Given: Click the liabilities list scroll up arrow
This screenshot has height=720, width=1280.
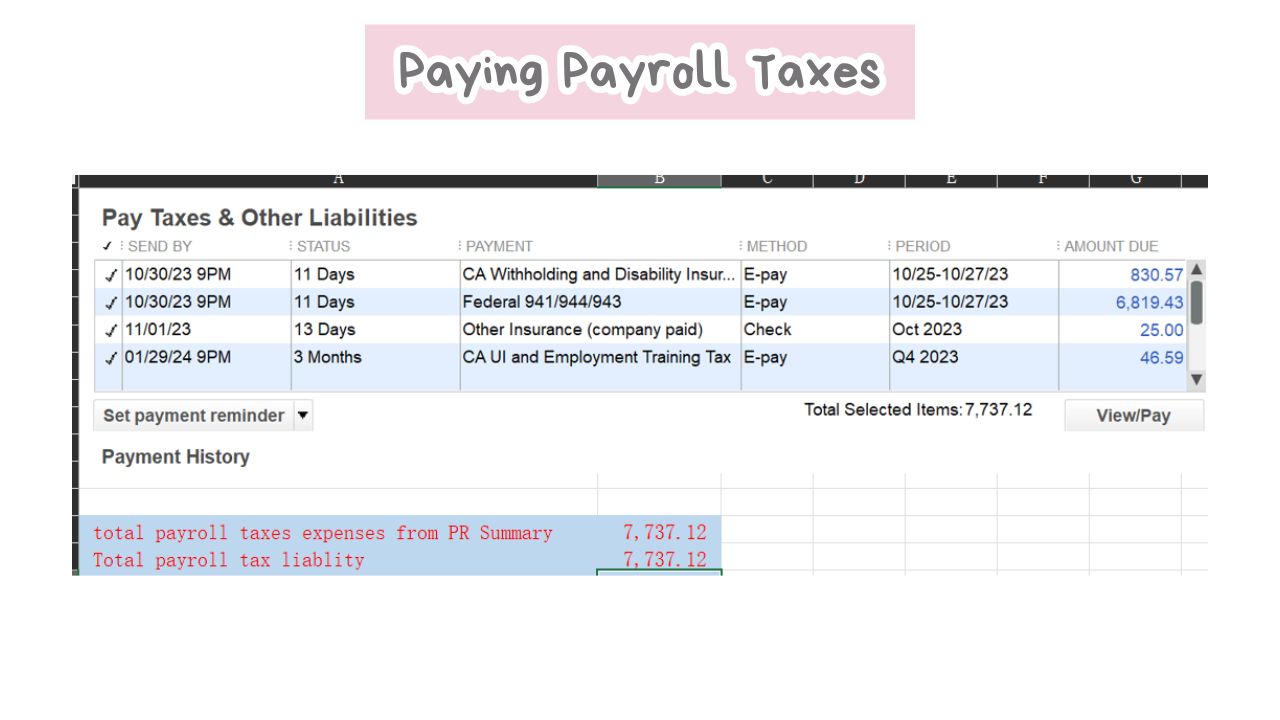Looking at the screenshot, I should coord(1197,269).
